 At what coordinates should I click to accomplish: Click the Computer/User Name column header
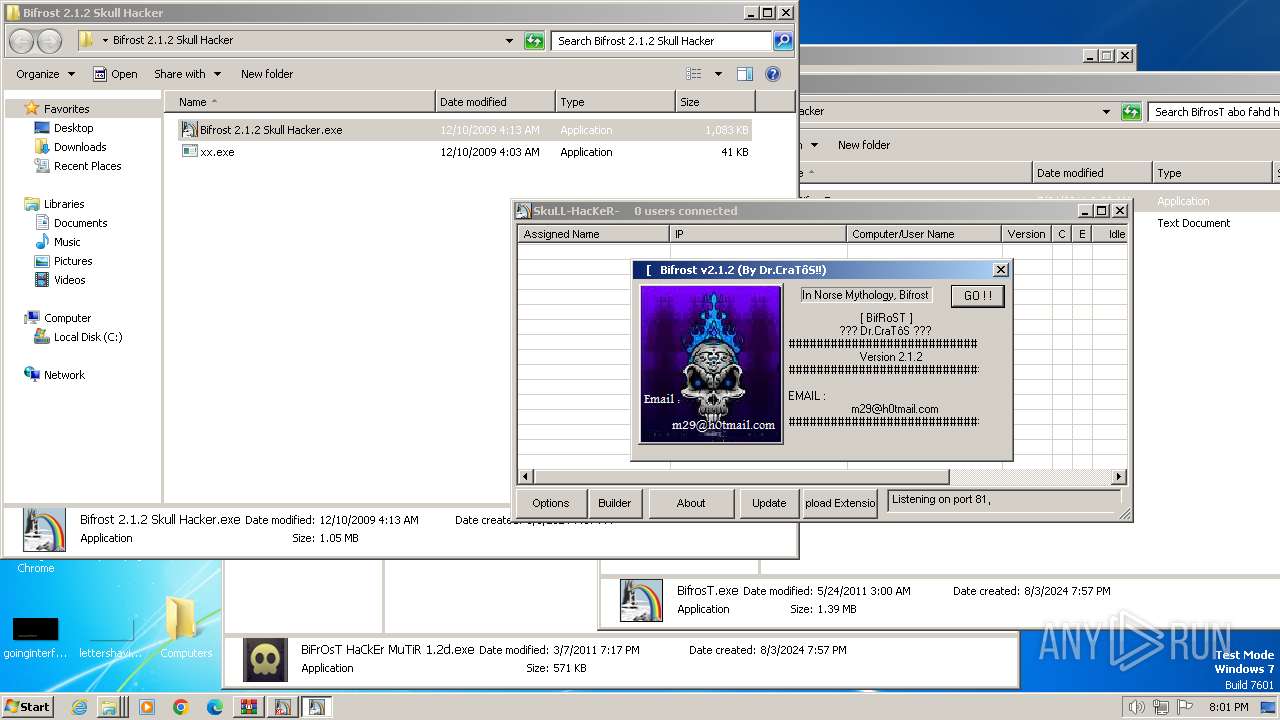tap(924, 234)
